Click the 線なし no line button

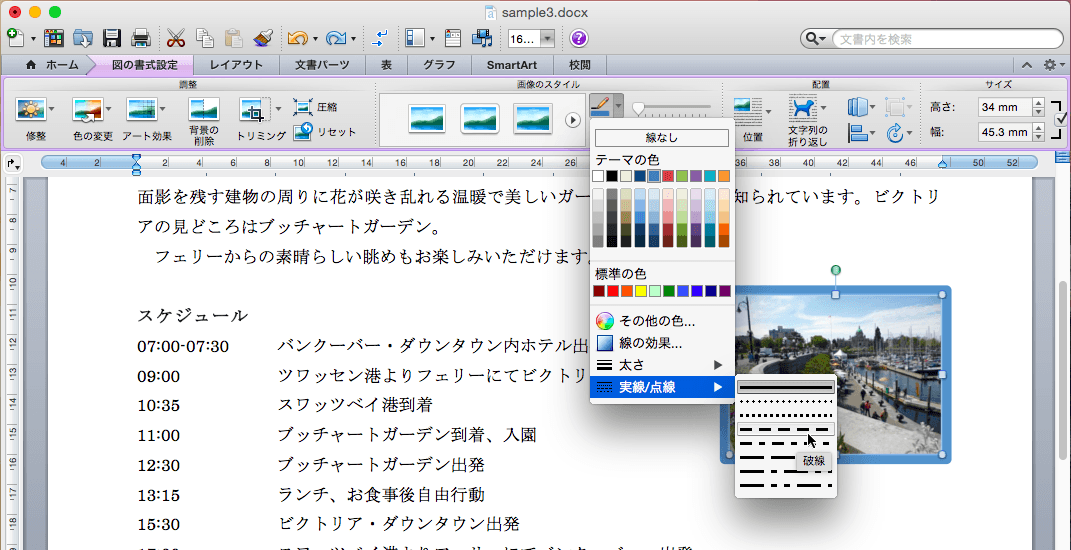pos(661,138)
